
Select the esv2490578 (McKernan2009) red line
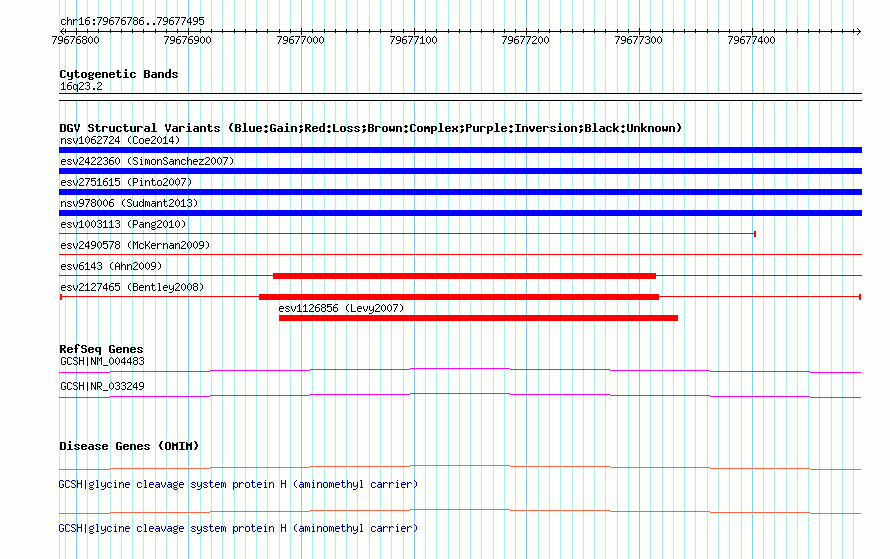[x=460, y=254]
